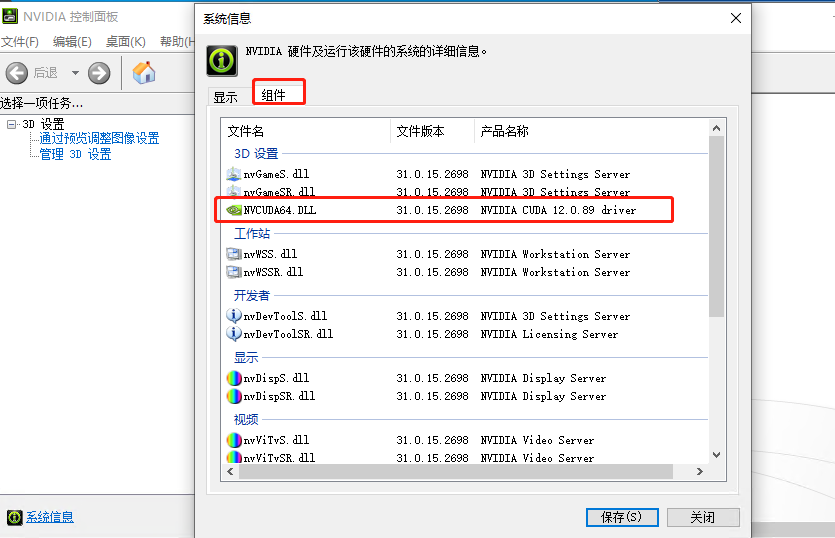The width and height of the screenshot is (835, 538).
Task: Click horizontal scrollbar right arrow
Action: [700, 471]
